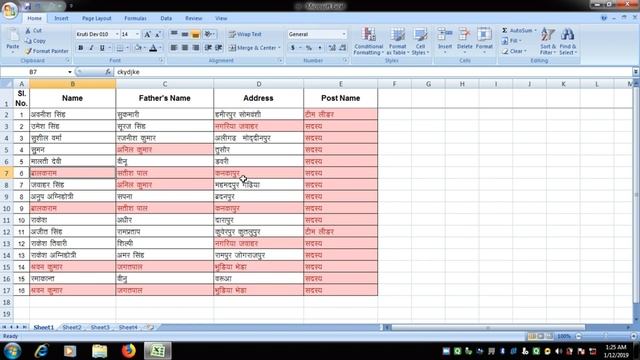The height and width of the screenshot is (360, 640).
Task: Launch Firefox from the taskbar
Action: click(129, 351)
